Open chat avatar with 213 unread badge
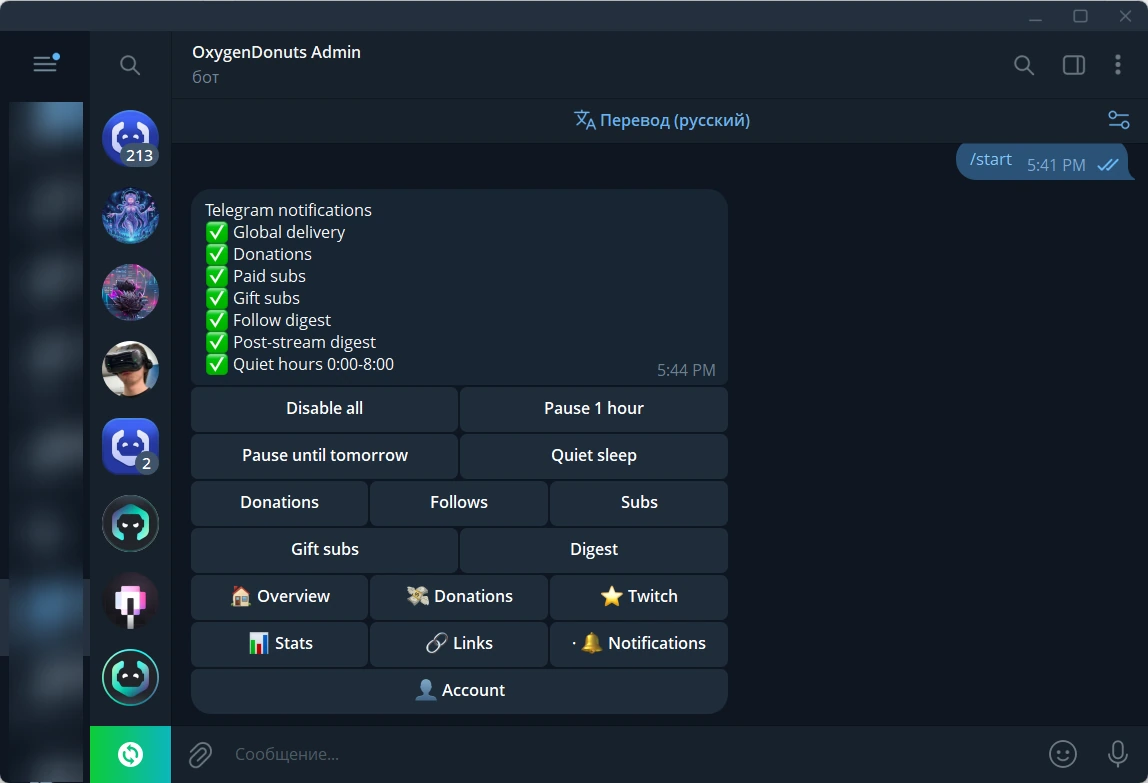 tap(130, 138)
